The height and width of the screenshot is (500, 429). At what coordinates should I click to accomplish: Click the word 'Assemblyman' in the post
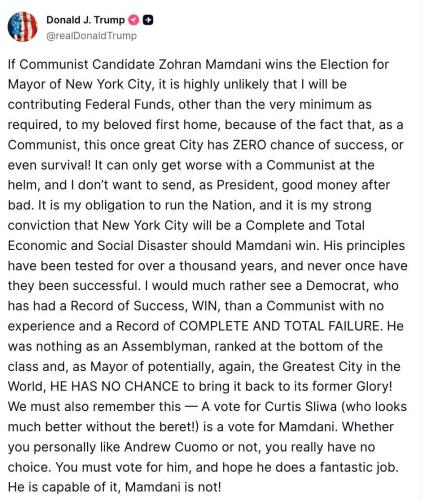[165, 347]
